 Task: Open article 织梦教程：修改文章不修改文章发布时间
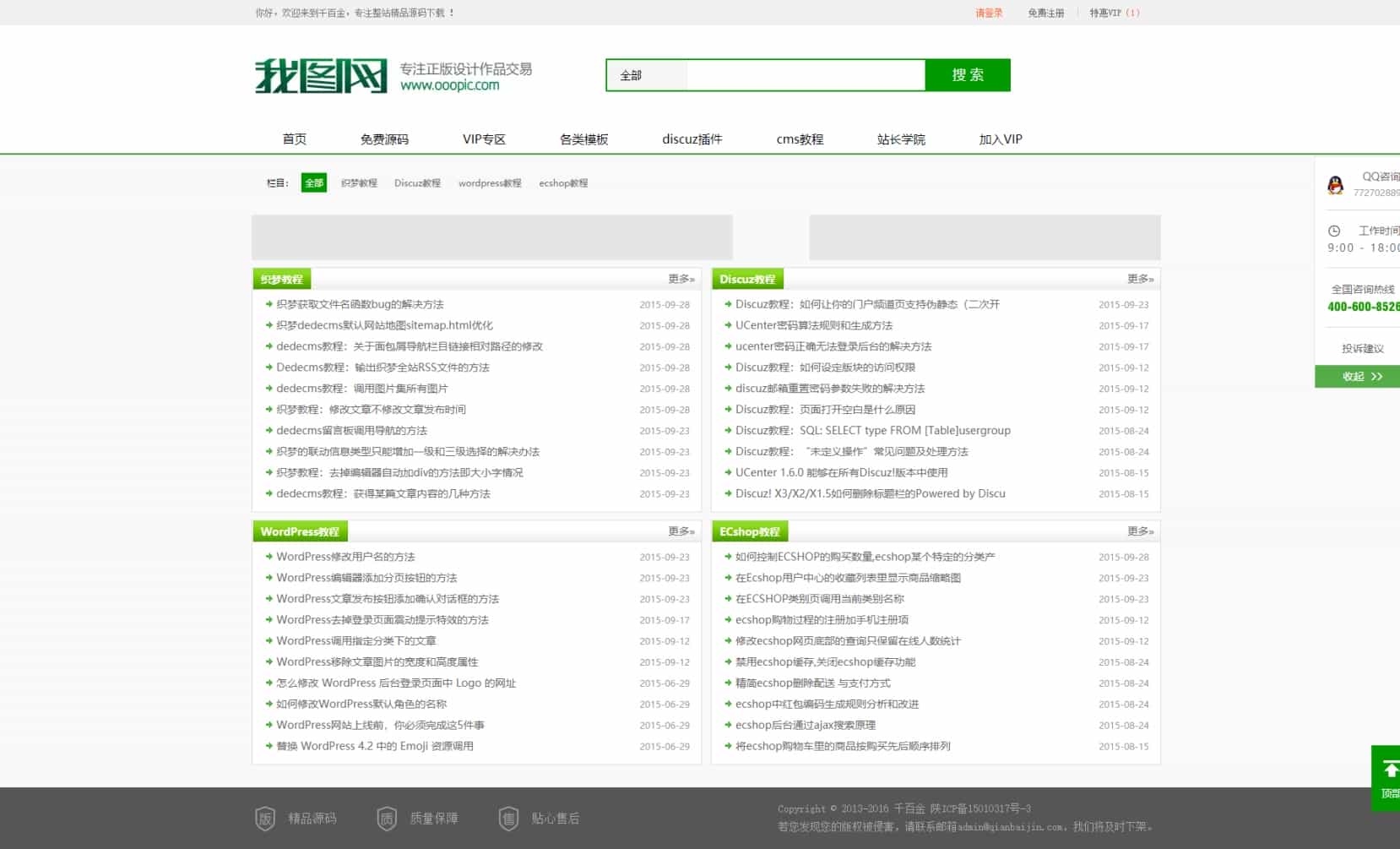(371, 410)
